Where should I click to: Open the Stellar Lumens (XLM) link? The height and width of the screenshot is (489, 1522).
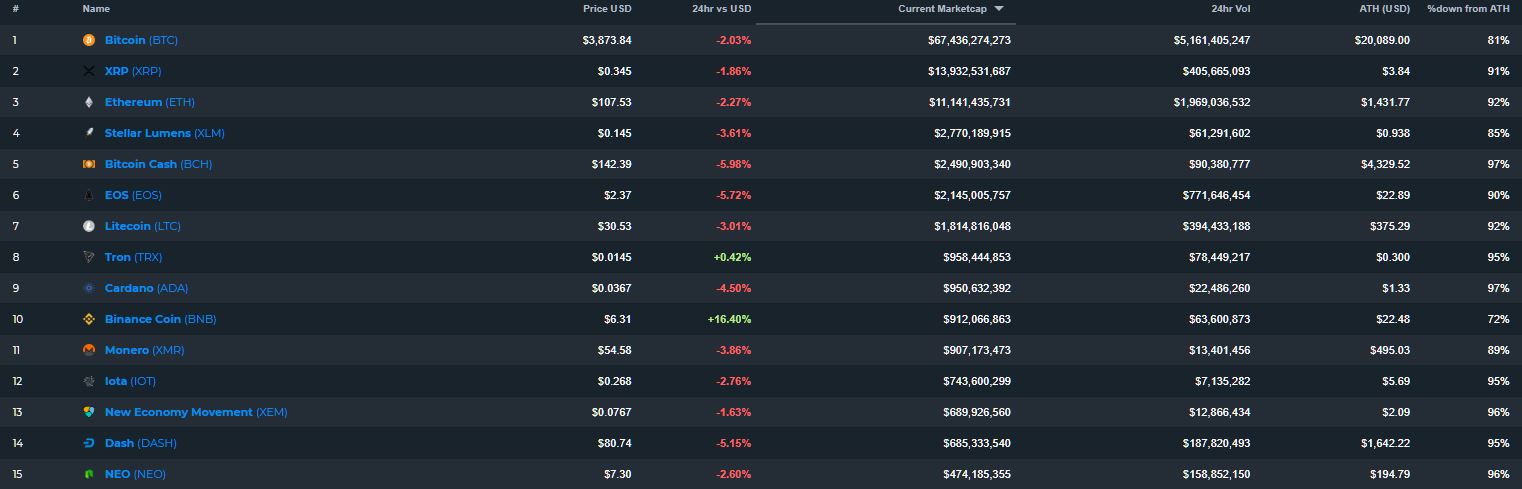165,133
